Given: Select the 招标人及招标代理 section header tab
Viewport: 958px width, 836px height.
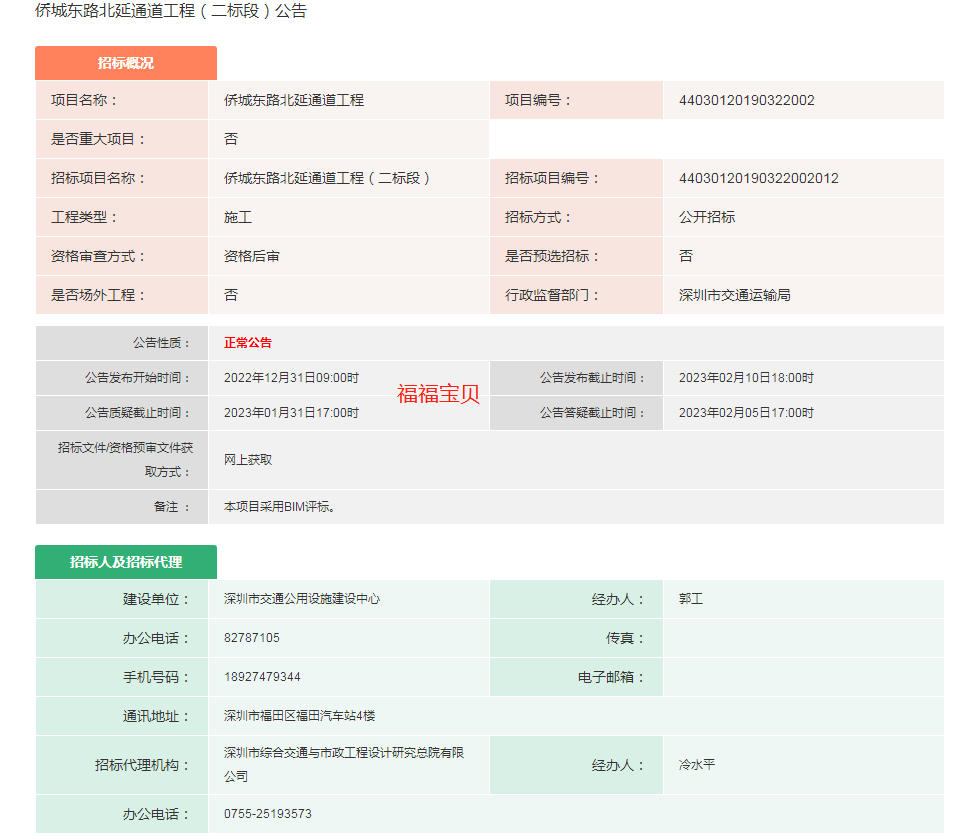Looking at the screenshot, I should coord(126,562).
